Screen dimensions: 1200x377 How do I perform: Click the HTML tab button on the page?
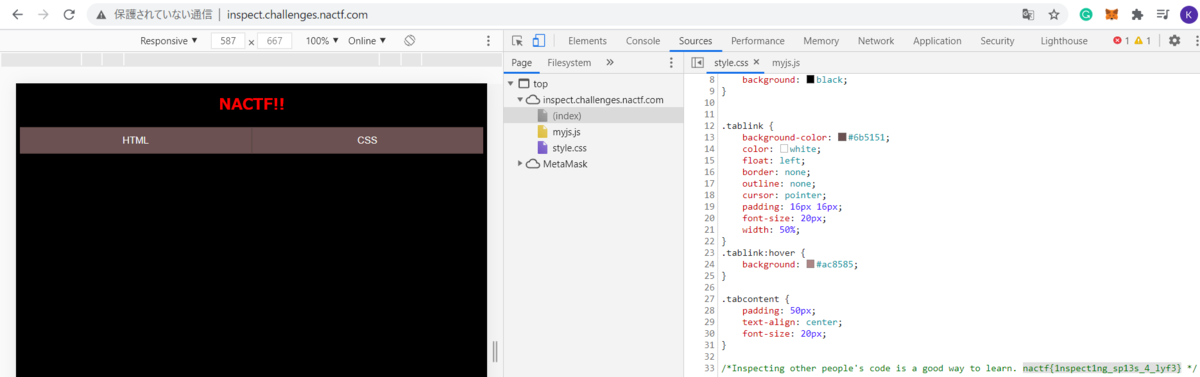pos(136,140)
